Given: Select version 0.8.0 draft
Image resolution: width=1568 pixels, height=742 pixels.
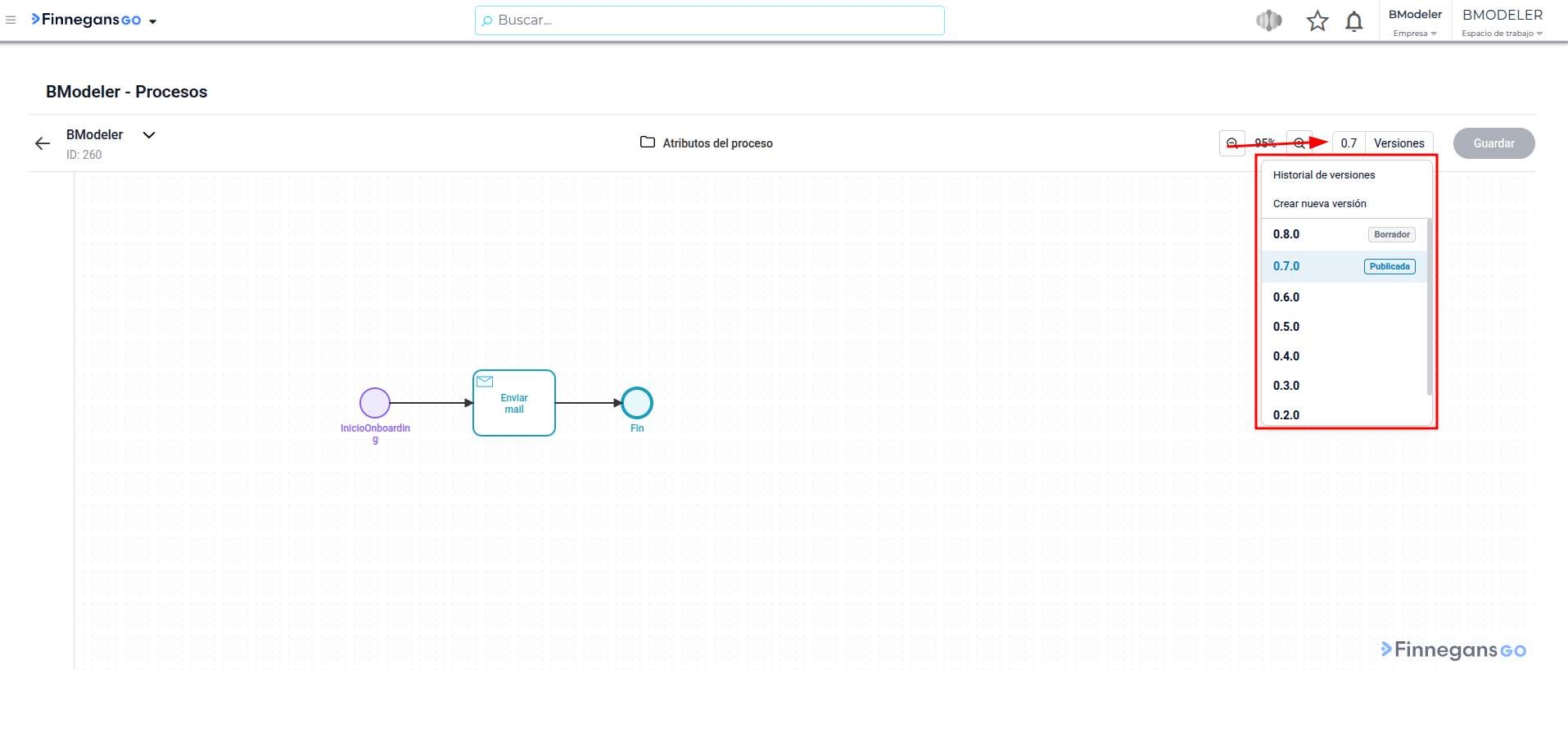Looking at the screenshot, I should 1344,234.
